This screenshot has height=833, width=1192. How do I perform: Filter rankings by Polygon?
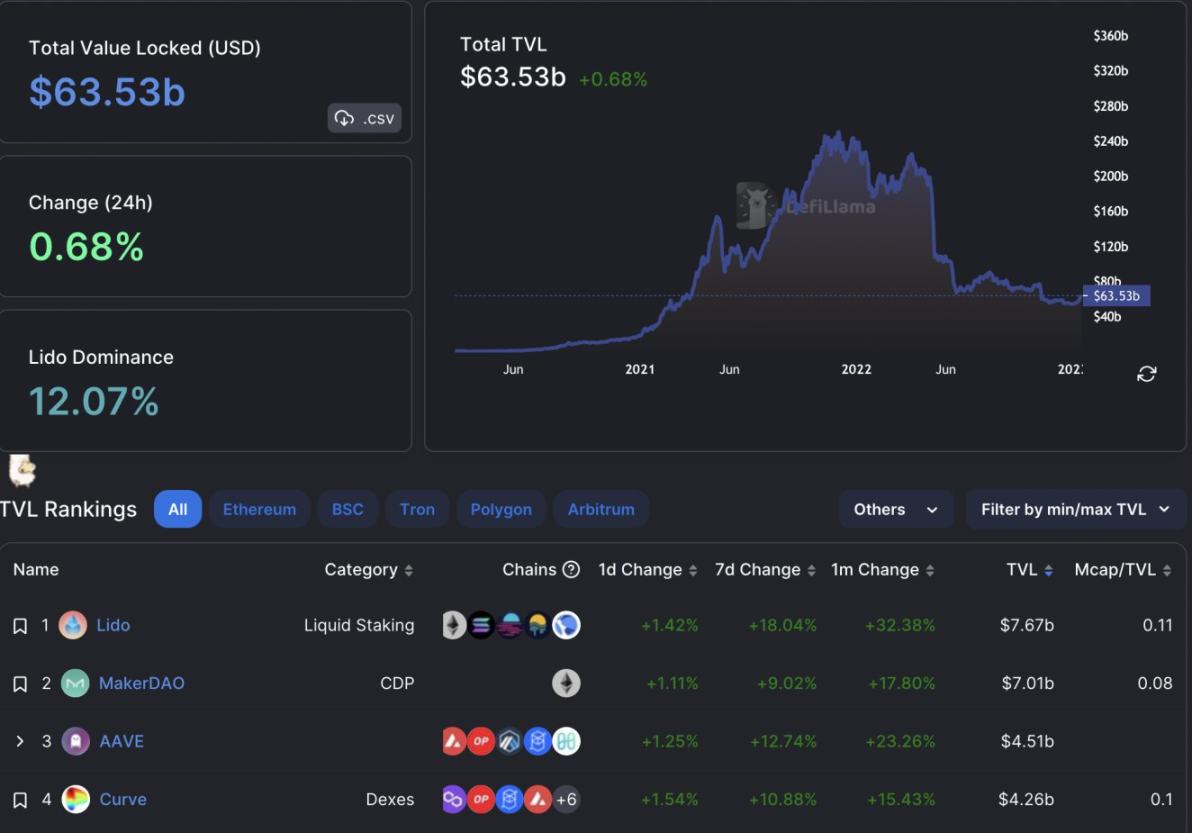point(501,509)
